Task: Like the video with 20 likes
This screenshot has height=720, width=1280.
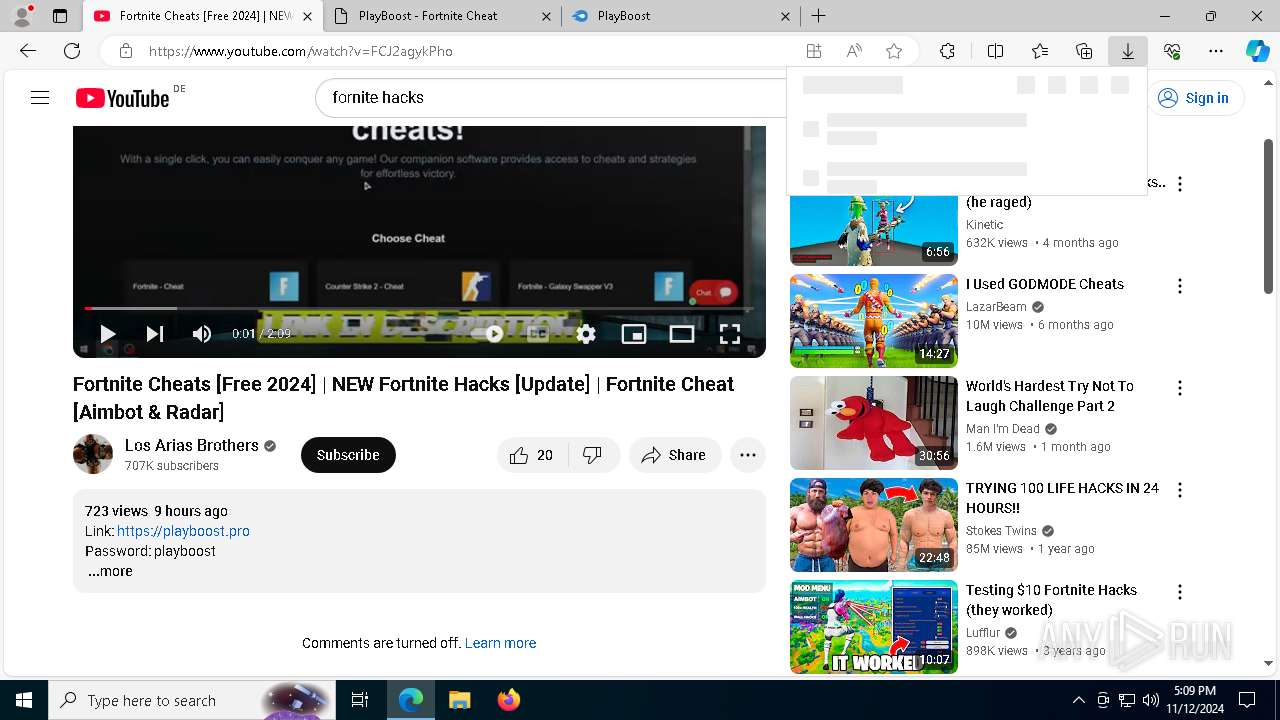Action: click(532, 455)
